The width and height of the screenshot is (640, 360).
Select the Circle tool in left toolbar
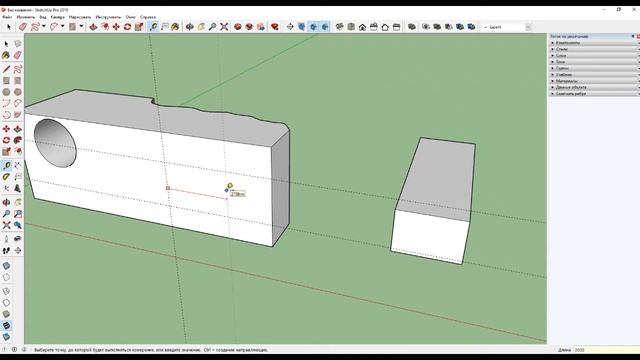coord(6,92)
